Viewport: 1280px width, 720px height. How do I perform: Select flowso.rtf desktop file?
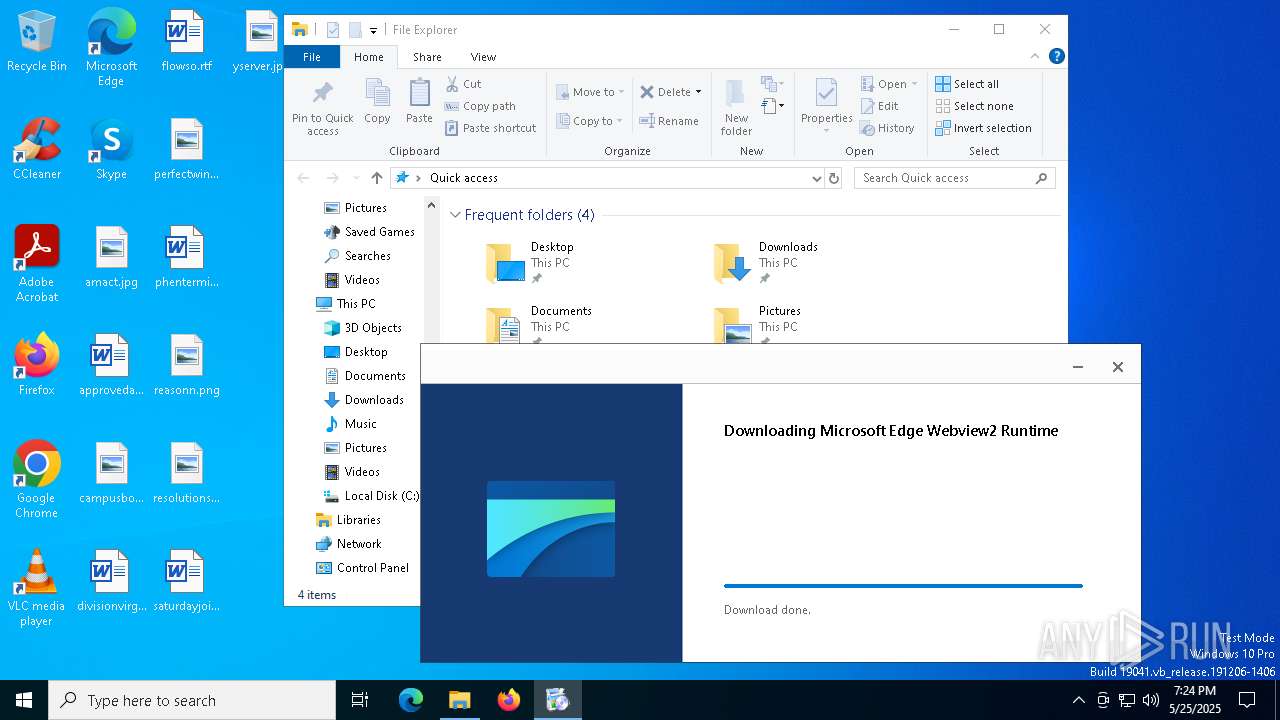(186, 42)
